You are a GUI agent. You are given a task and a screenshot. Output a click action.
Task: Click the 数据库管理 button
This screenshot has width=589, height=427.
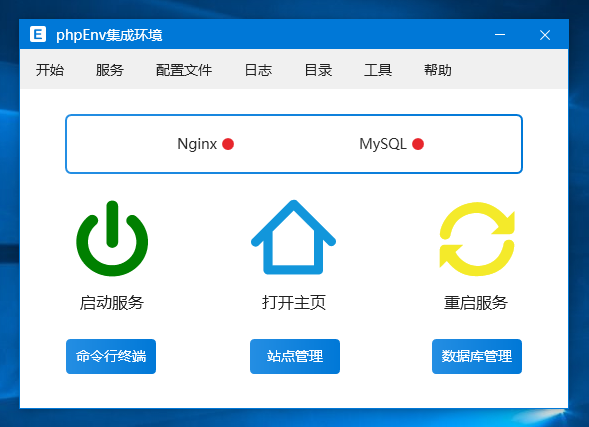tap(477, 356)
